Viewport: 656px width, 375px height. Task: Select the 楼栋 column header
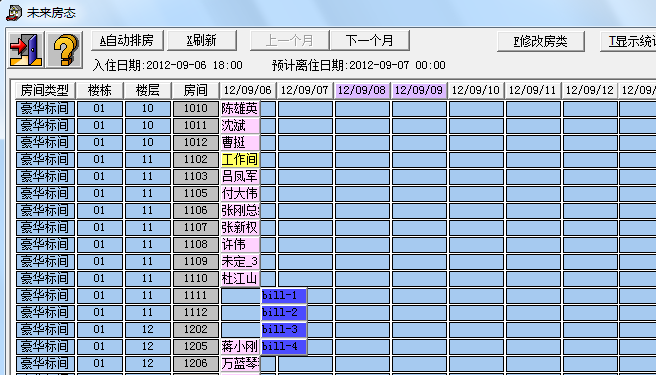tap(100, 90)
